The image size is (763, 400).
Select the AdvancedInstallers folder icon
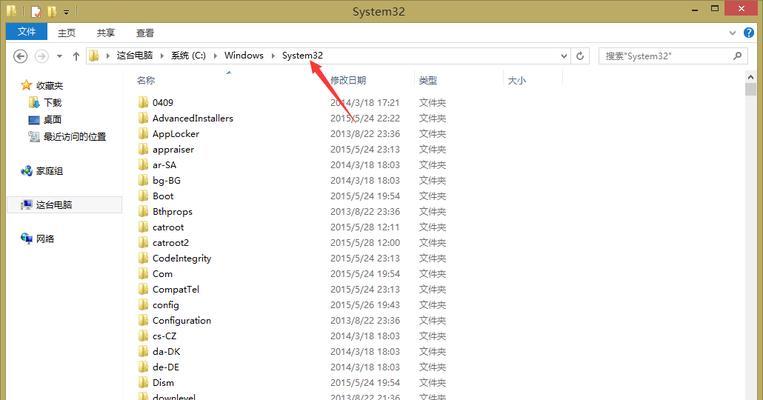[x=143, y=118]
